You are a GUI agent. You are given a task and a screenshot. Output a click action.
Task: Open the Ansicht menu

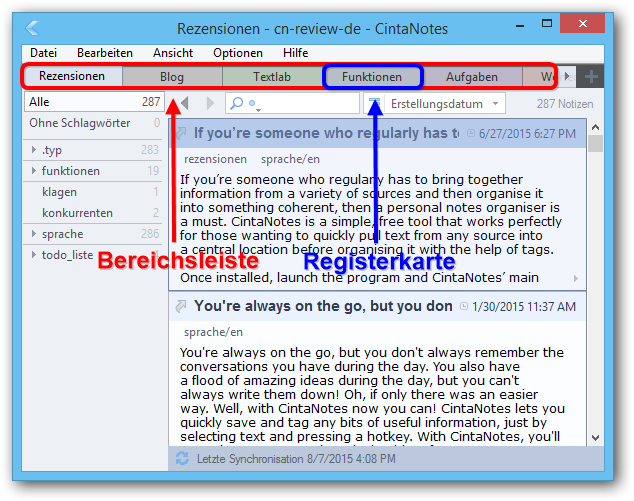(x=173, y=53)
